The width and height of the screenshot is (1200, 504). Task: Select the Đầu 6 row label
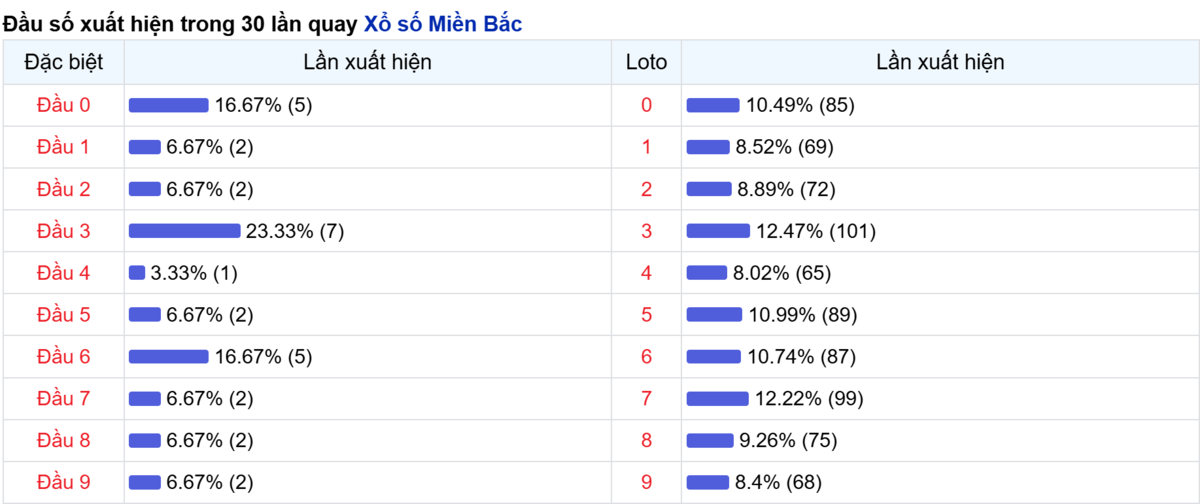click(x=63, y=357)
